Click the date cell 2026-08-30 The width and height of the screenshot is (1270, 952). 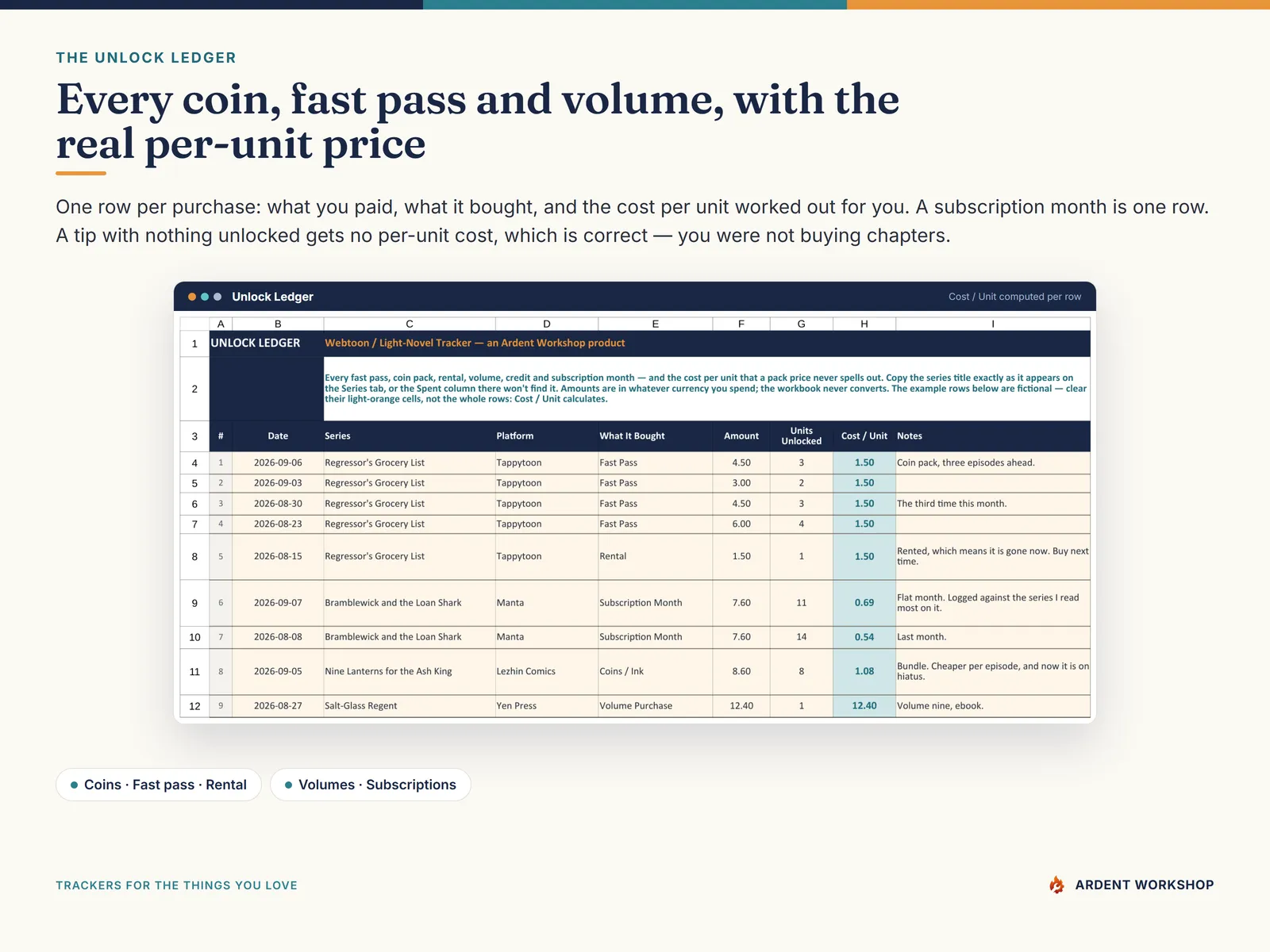pos(278,504)
